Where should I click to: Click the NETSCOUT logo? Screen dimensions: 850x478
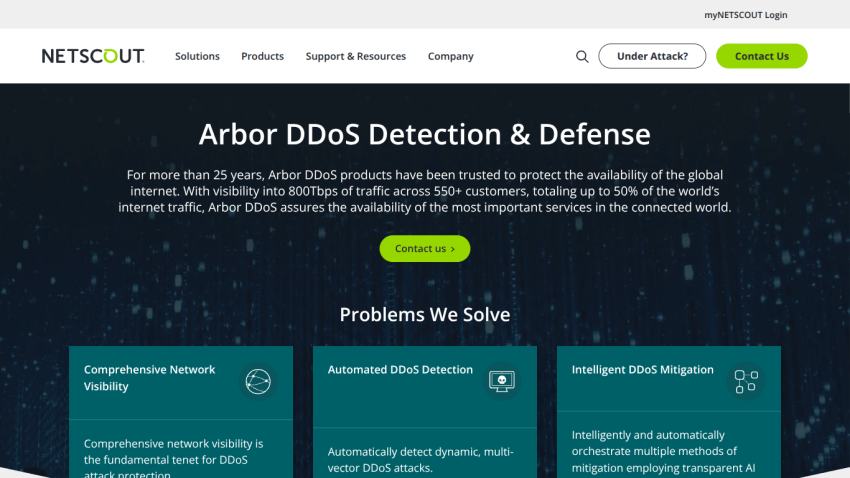click(93, 56)
